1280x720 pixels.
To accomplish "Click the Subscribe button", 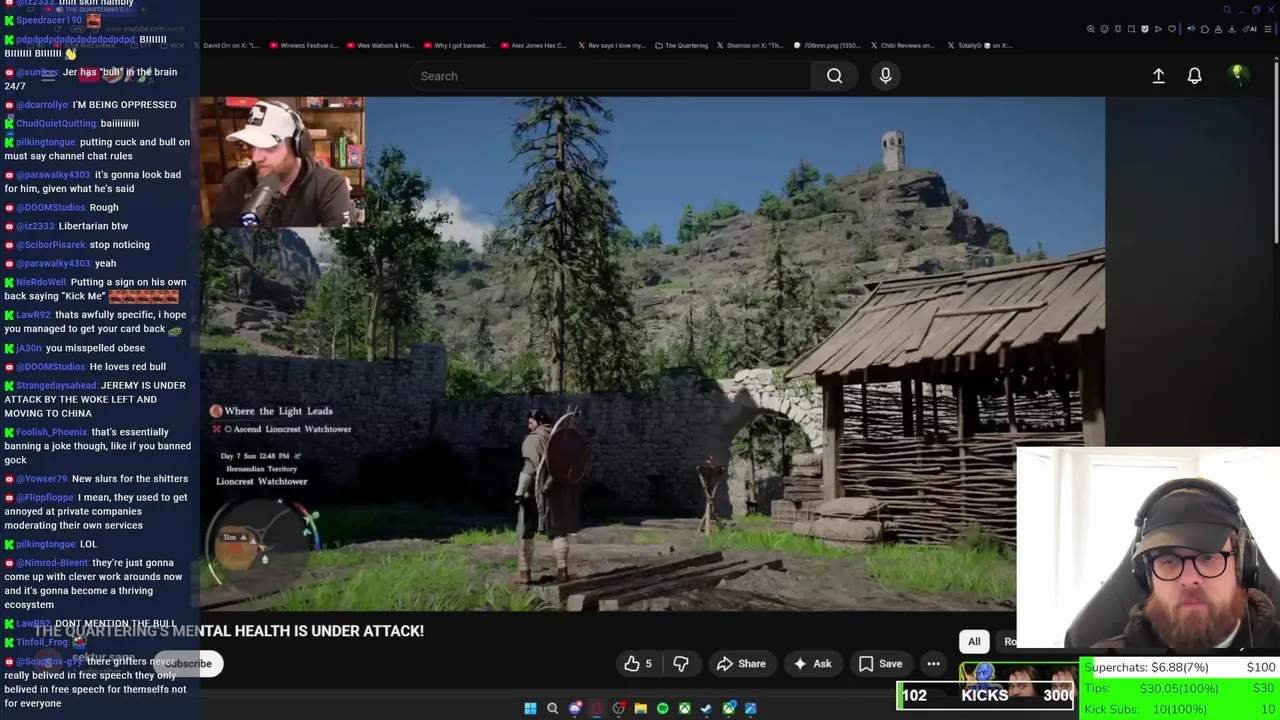I will tap(188, 663).
